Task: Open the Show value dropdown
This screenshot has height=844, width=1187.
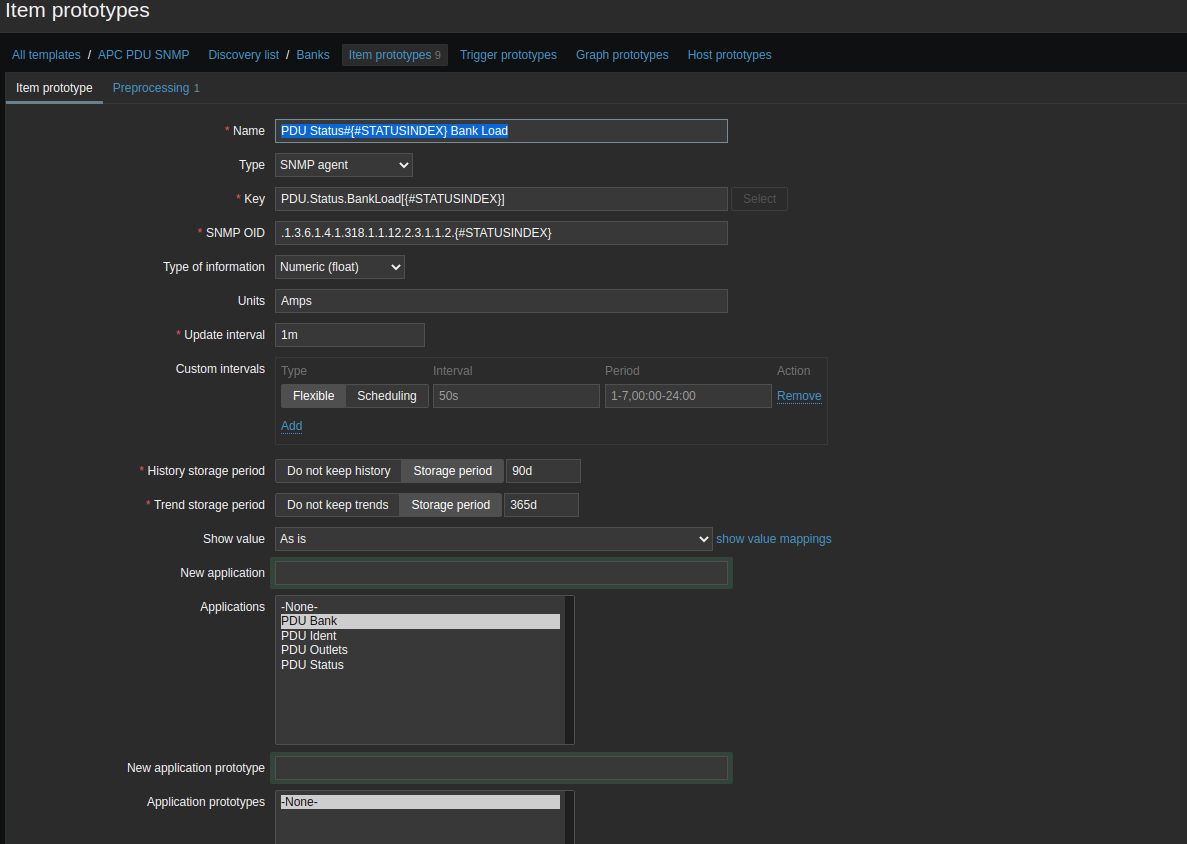Action: point(493,539)
